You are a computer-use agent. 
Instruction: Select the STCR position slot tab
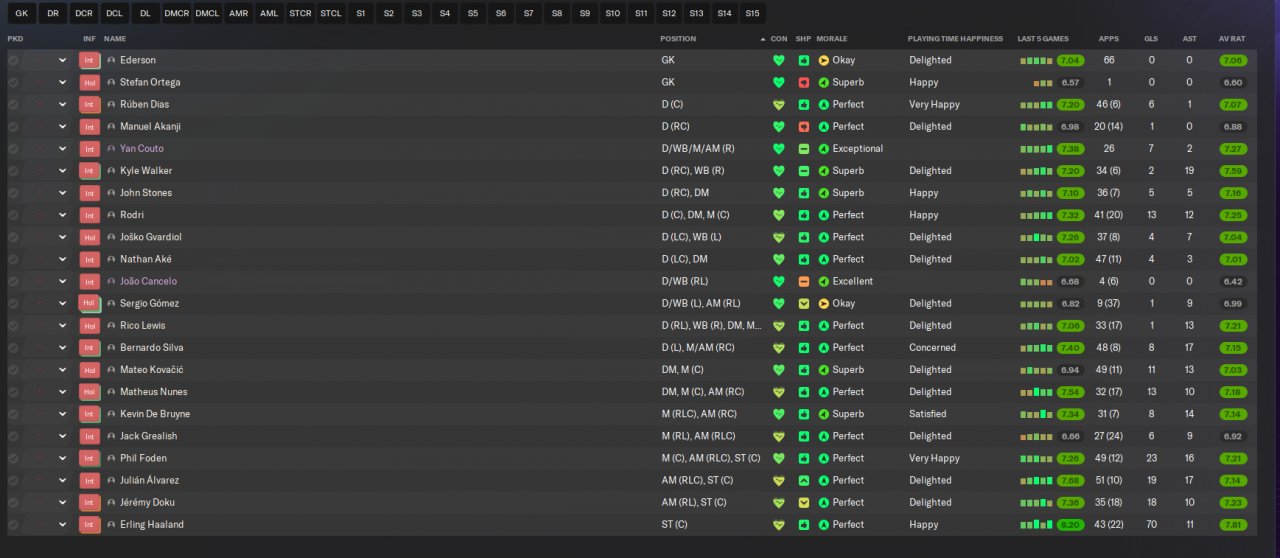(300, 14)
